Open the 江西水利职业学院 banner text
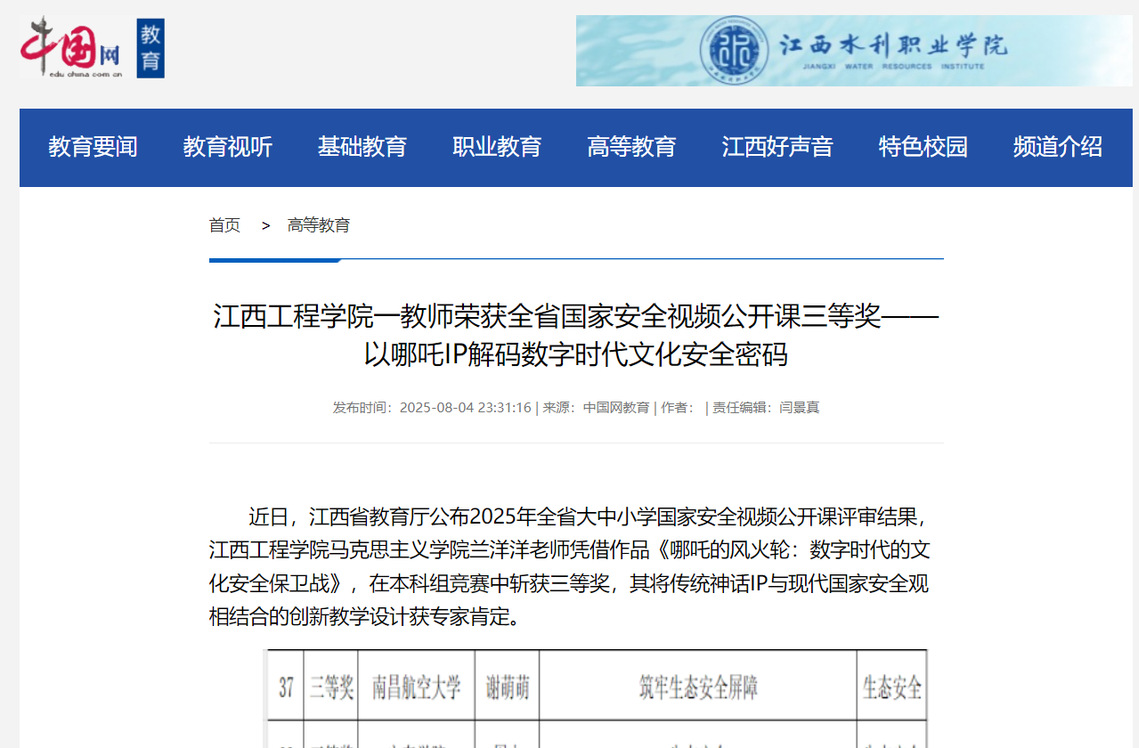The width and height of the screenshot is (1139, 748). click(893, 47)
